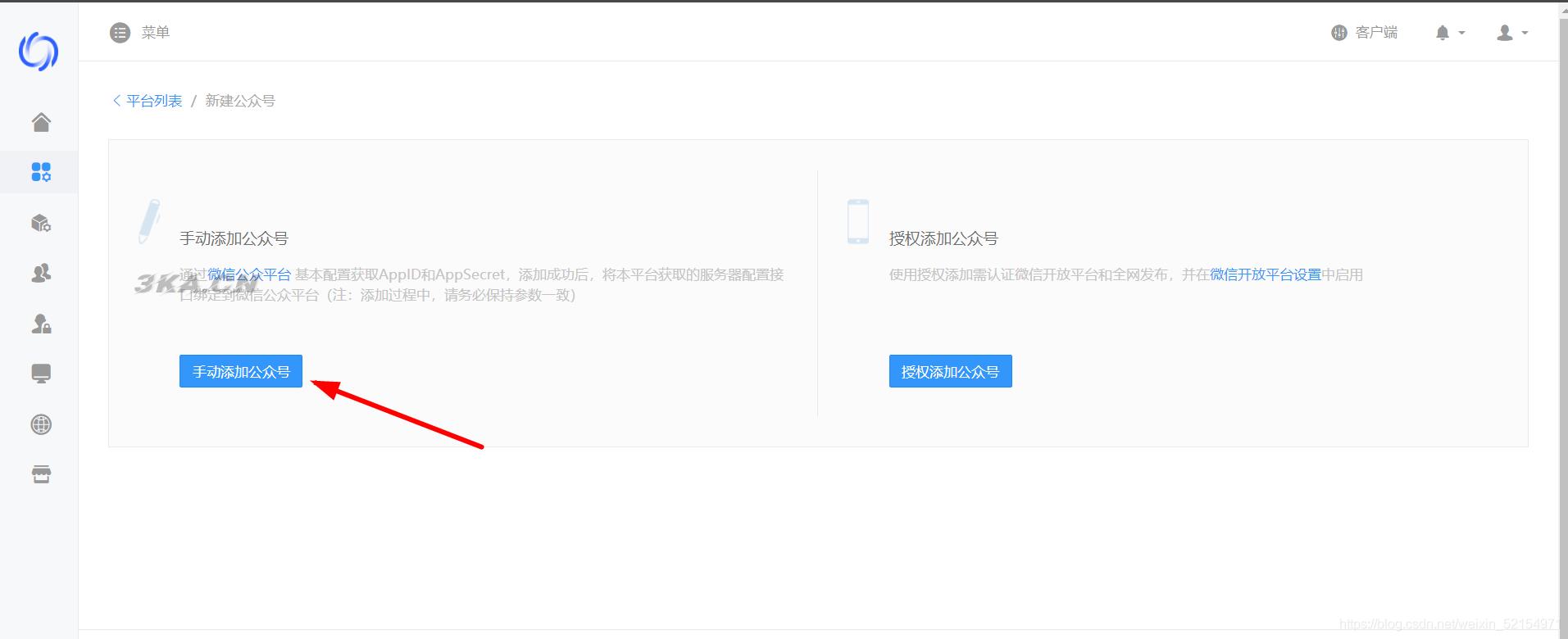Viewport: 1568px width, 639px height.
Task: Go to home via sidebar house icon
Action: 41,122
